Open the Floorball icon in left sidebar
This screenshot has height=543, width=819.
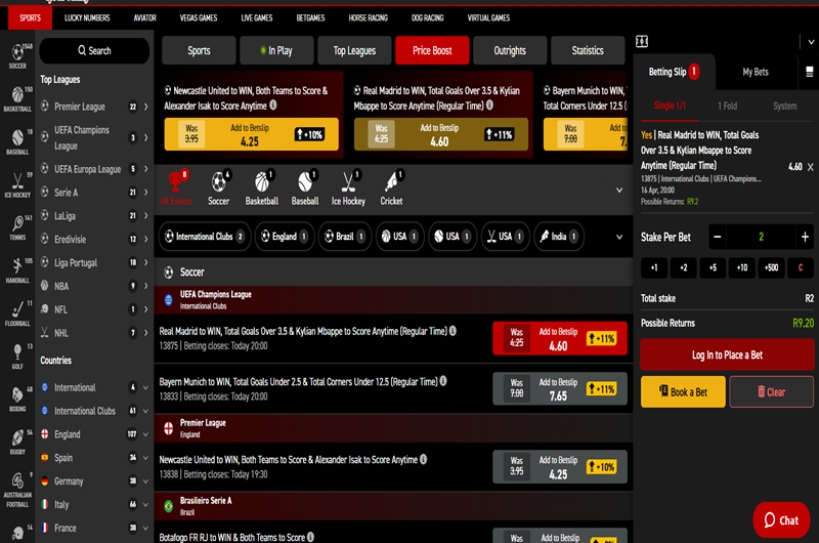click(x=17, y=313)
